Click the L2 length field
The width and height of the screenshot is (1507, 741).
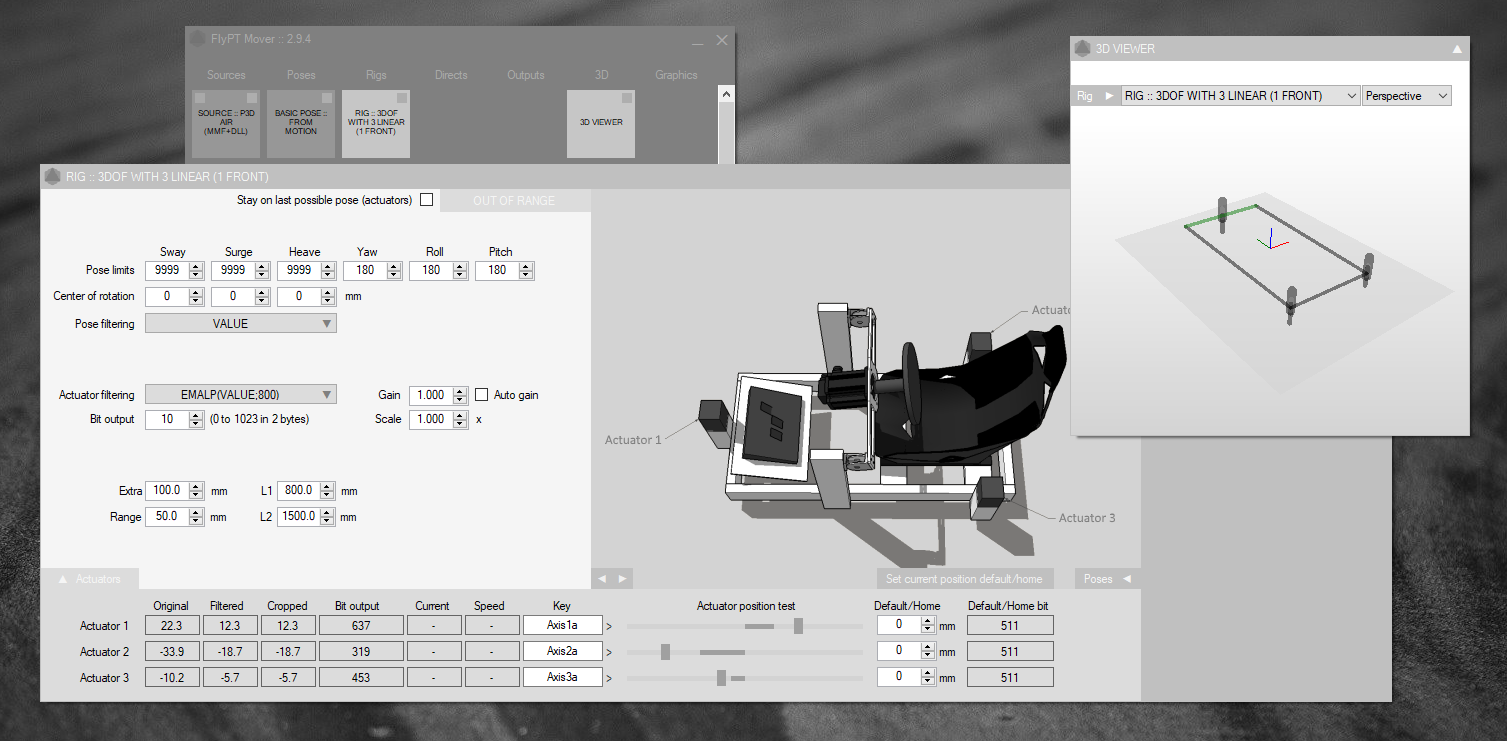coord(297,517)
